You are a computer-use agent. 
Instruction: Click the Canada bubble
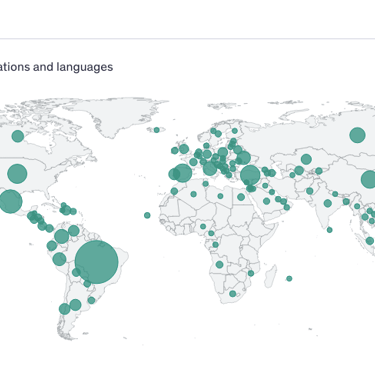click(x=18, y=136)
